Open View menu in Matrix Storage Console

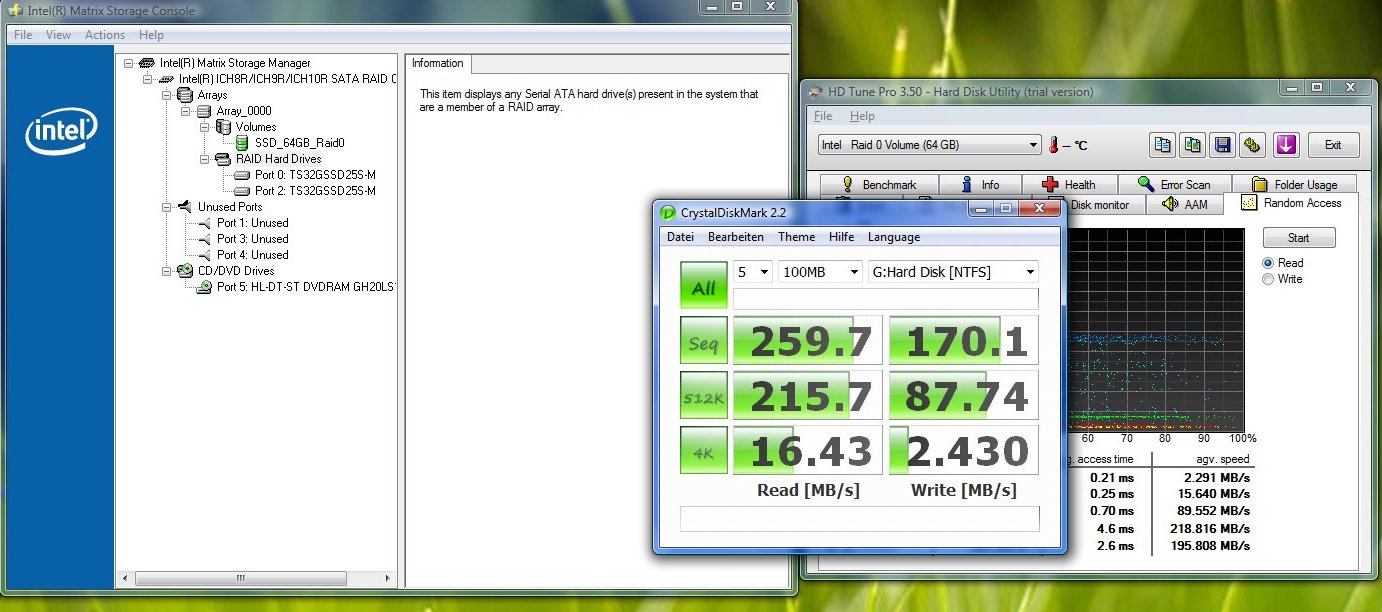point(58,35)
